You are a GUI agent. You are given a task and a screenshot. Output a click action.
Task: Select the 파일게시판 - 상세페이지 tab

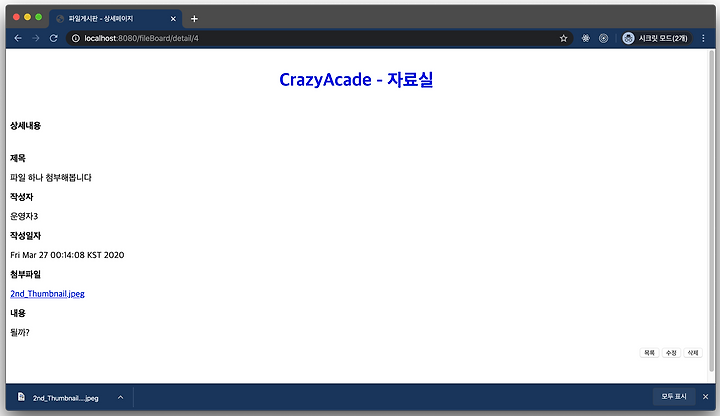[116, 19]
